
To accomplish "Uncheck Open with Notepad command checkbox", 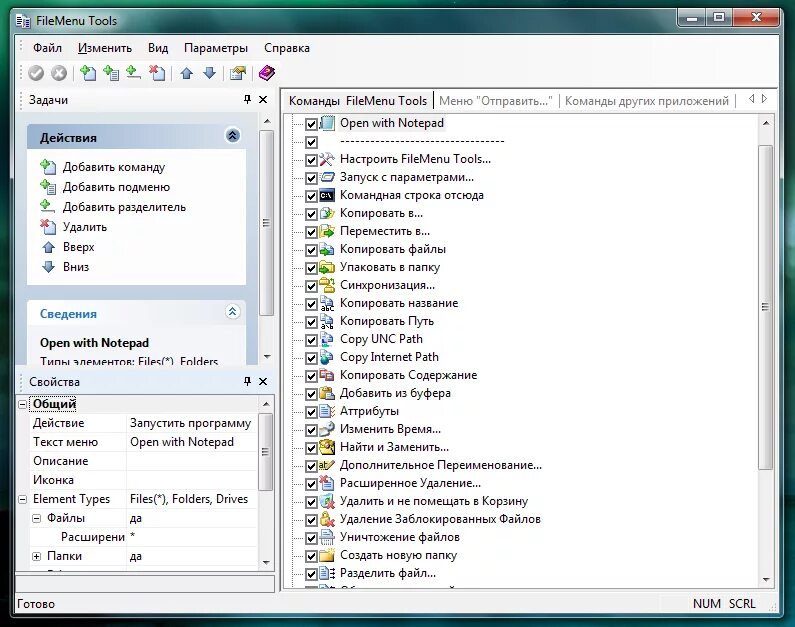I will [311, 124].
